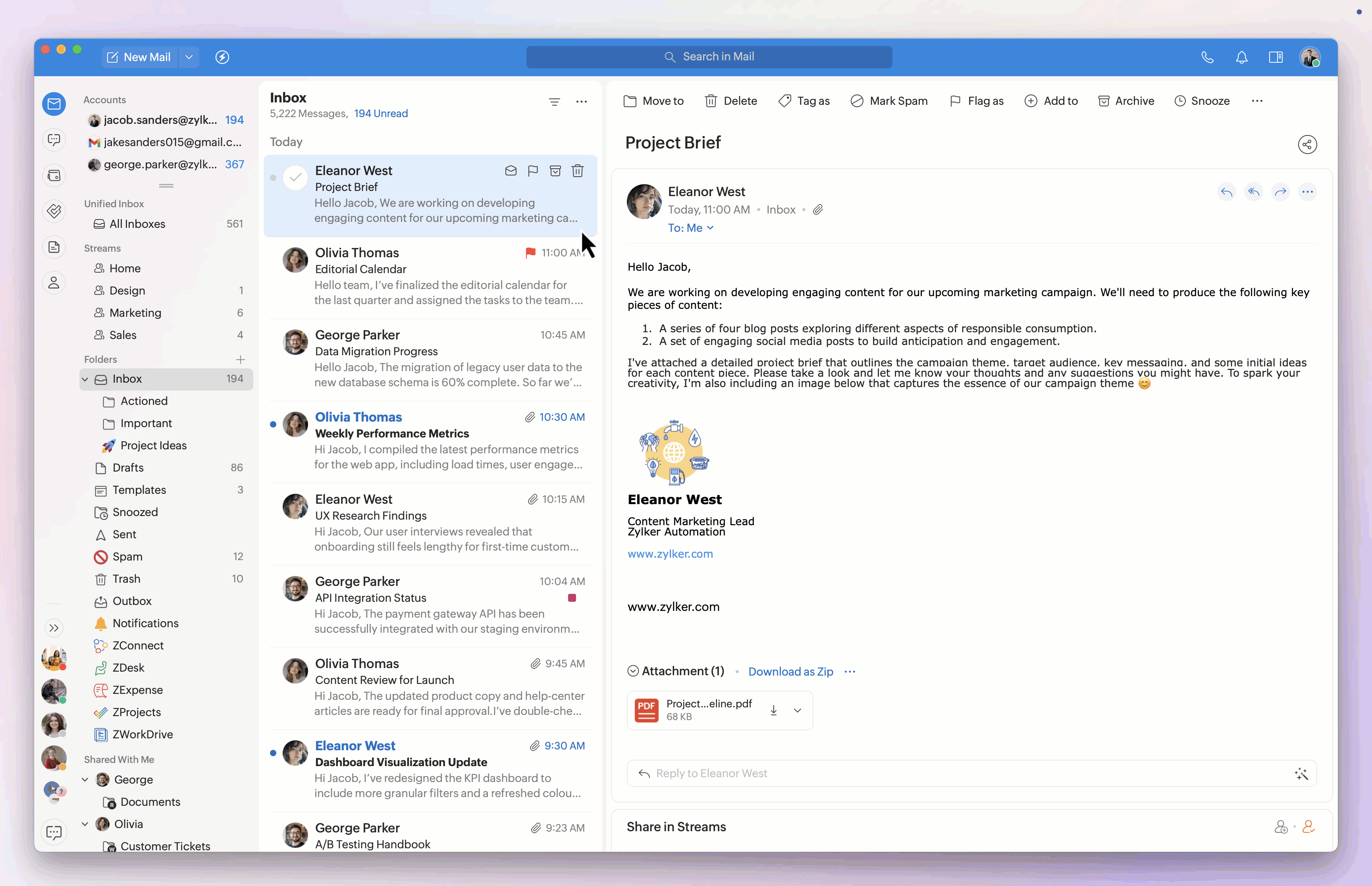Open the Marketing stream
The image size is (1372, 886).
point(135,312)
